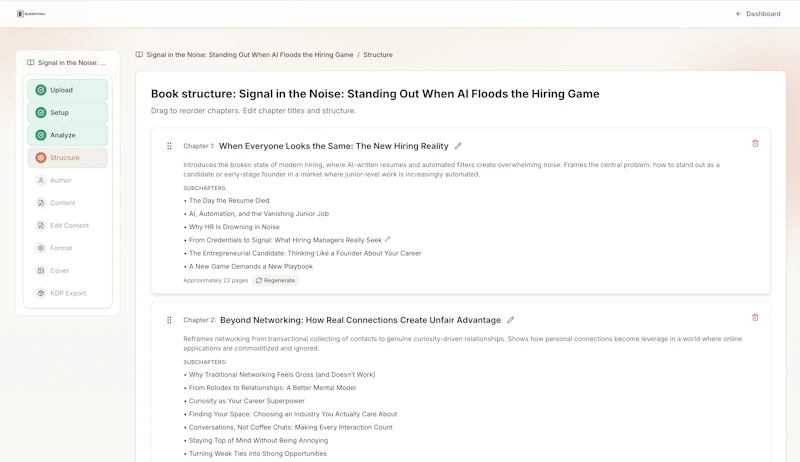The width and height of the screenshot is (800, 462).
Task: Select subchapter 'The Entrepreneurial Candidate'
Action: 305,253
